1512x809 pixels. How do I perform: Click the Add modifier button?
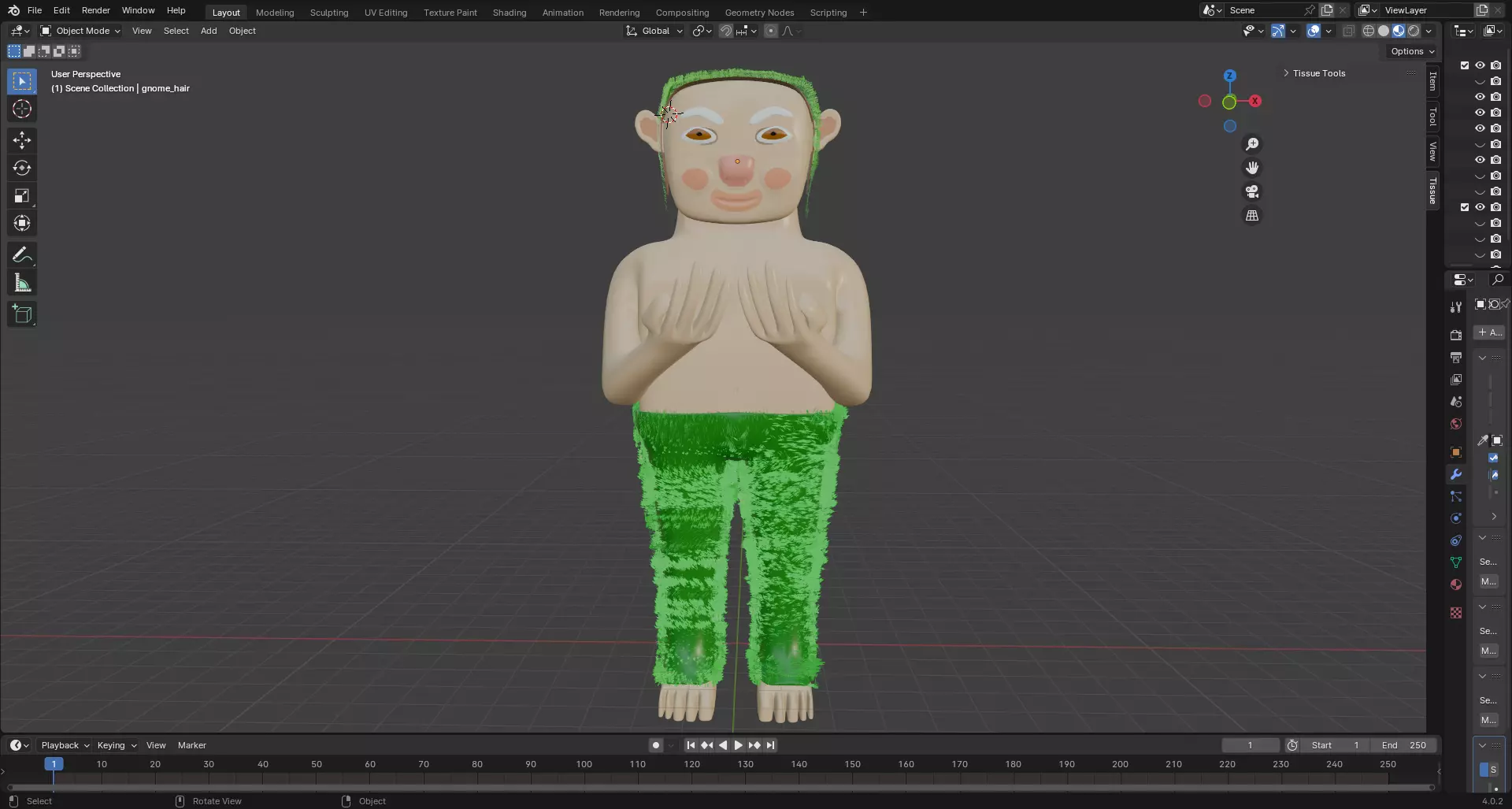click(x=1489, y=332)
